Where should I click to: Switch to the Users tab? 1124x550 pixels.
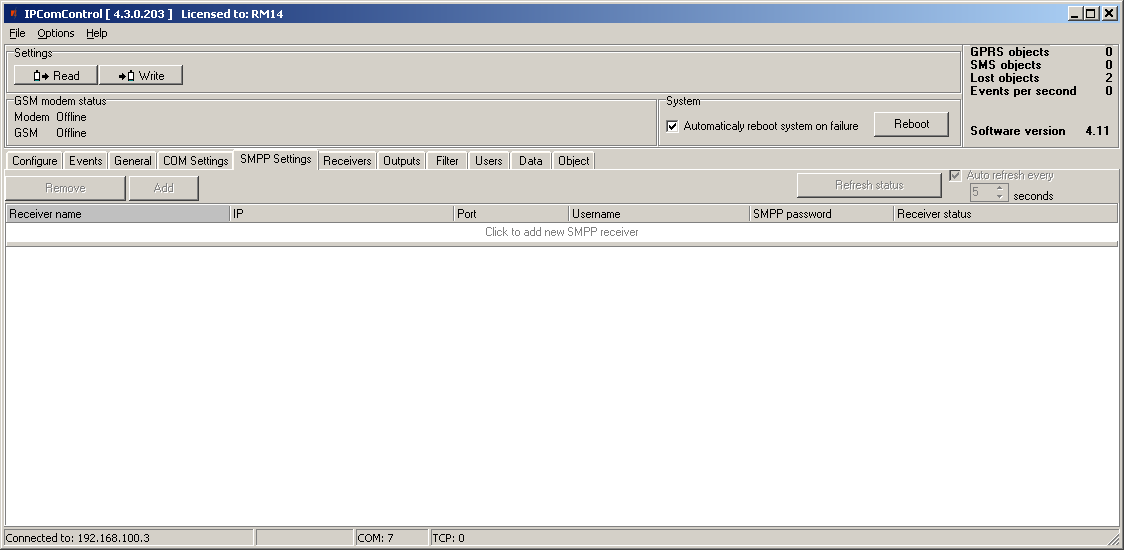click(x=489, y=161)
